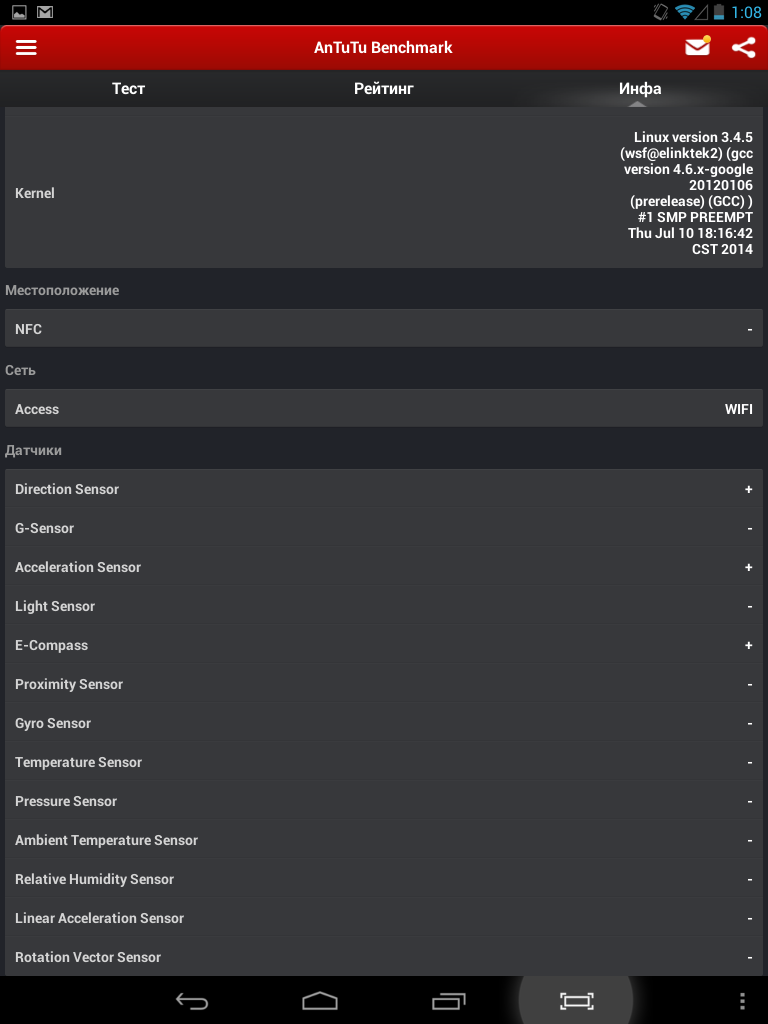This screenshot has width=768, height=1024.
Task: Select the Access WIFI row
Action: point(384,409)
